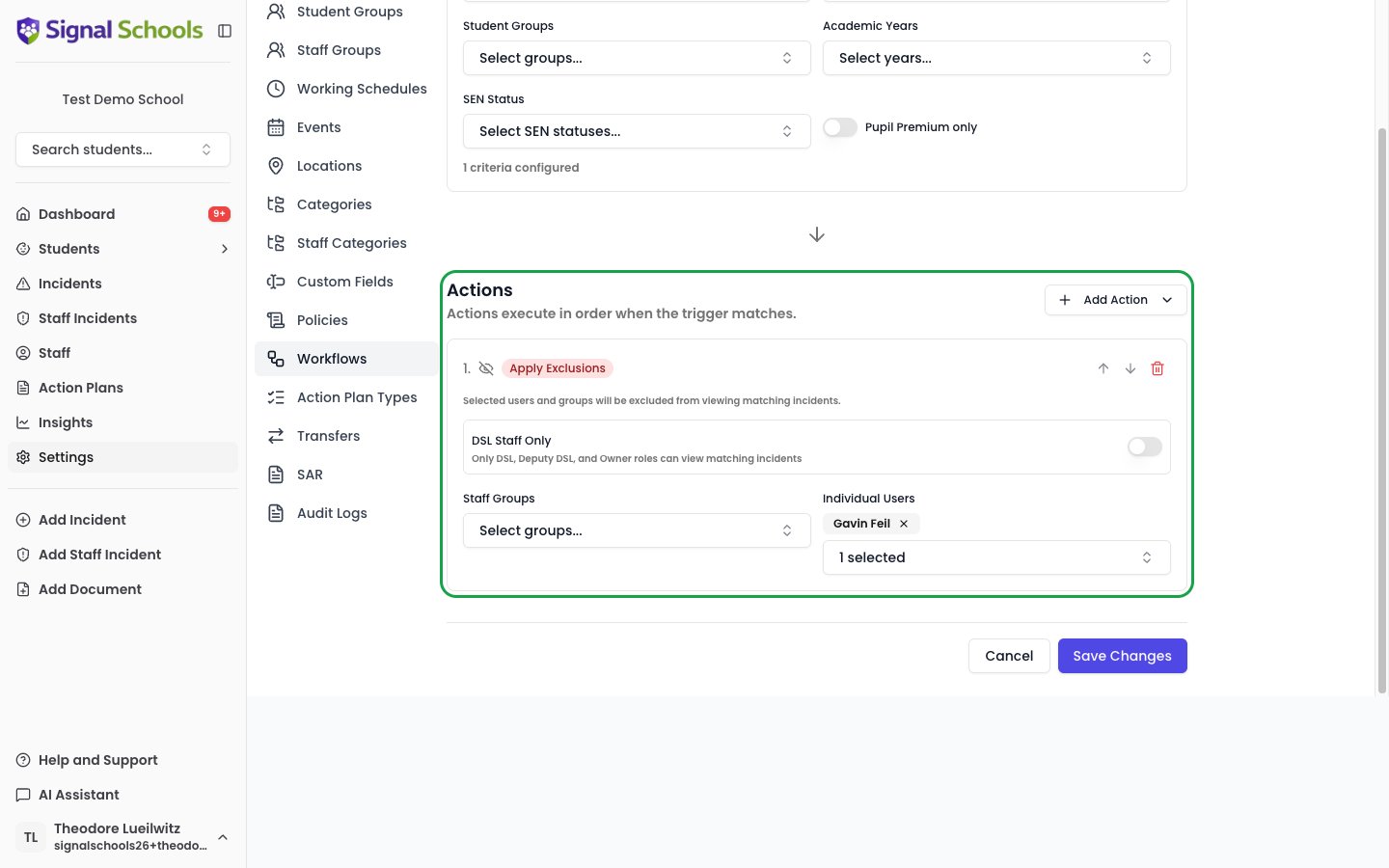
Task: Open the Add Action dropdown
Action: tap(1116, 300)
